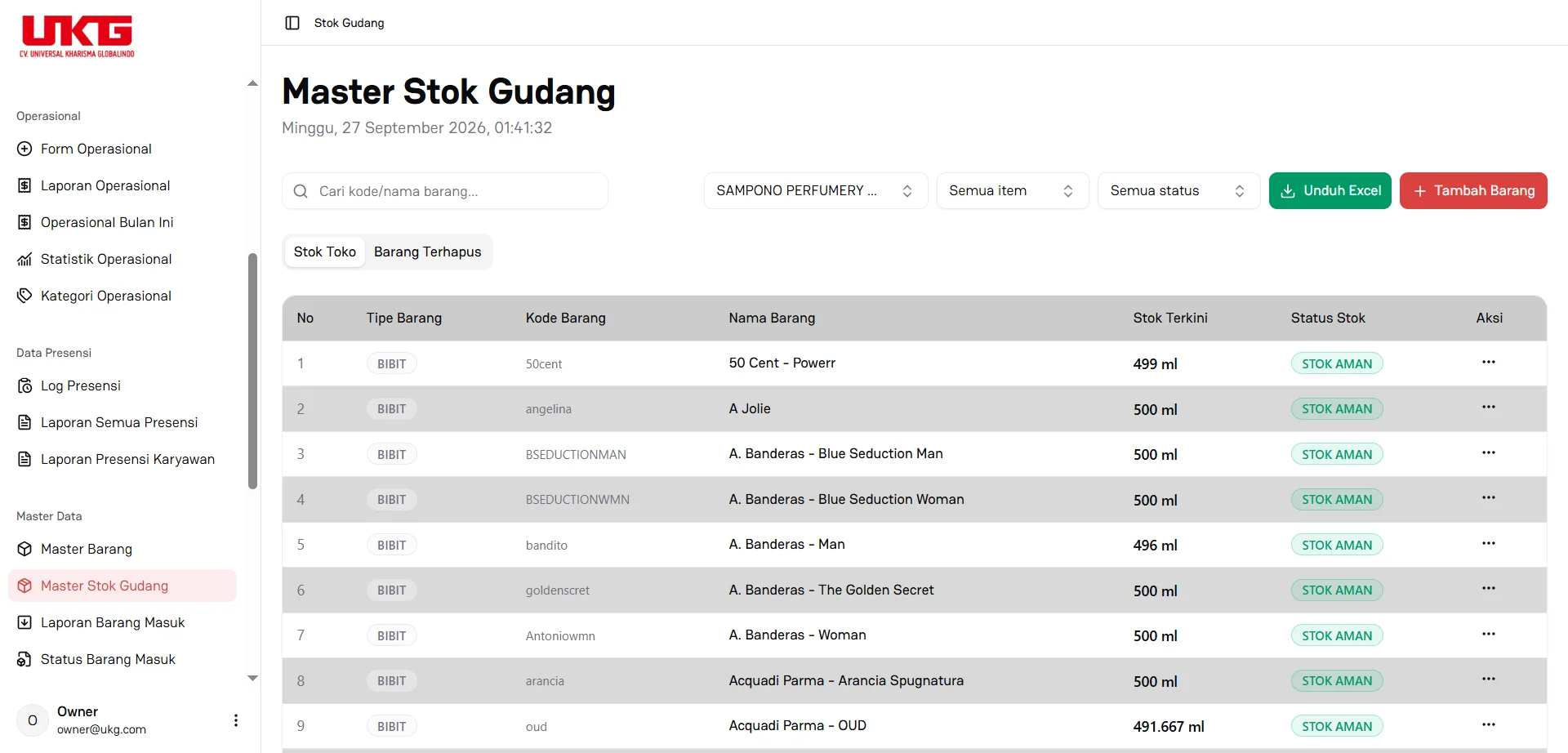Select Master Stok Gudang menu item
This screenshot has height=753, width=1568.
122,586
